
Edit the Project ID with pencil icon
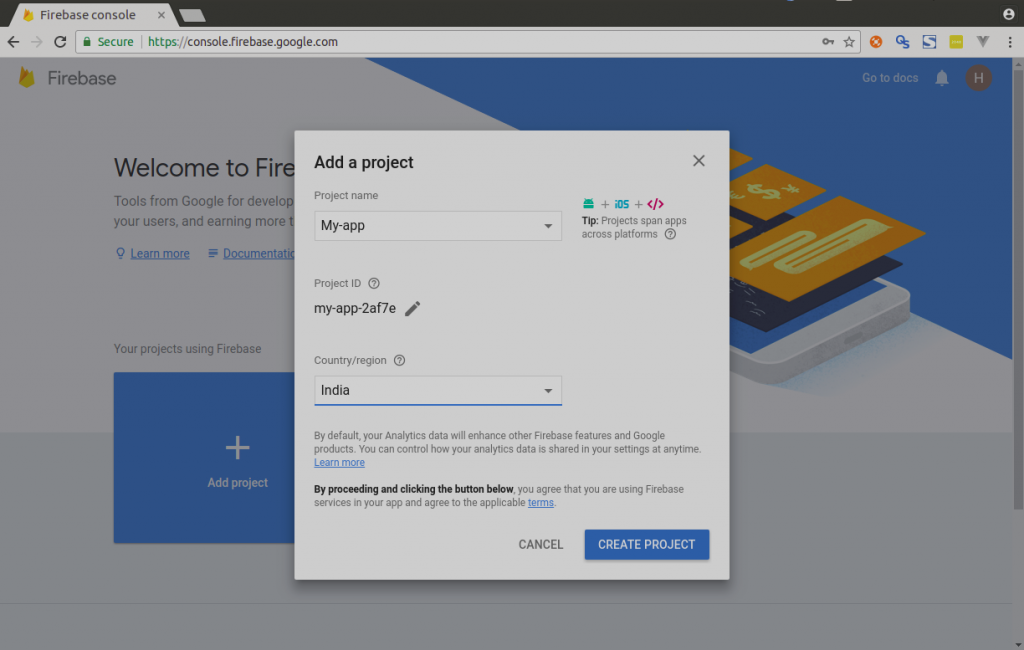click(412, 308)
